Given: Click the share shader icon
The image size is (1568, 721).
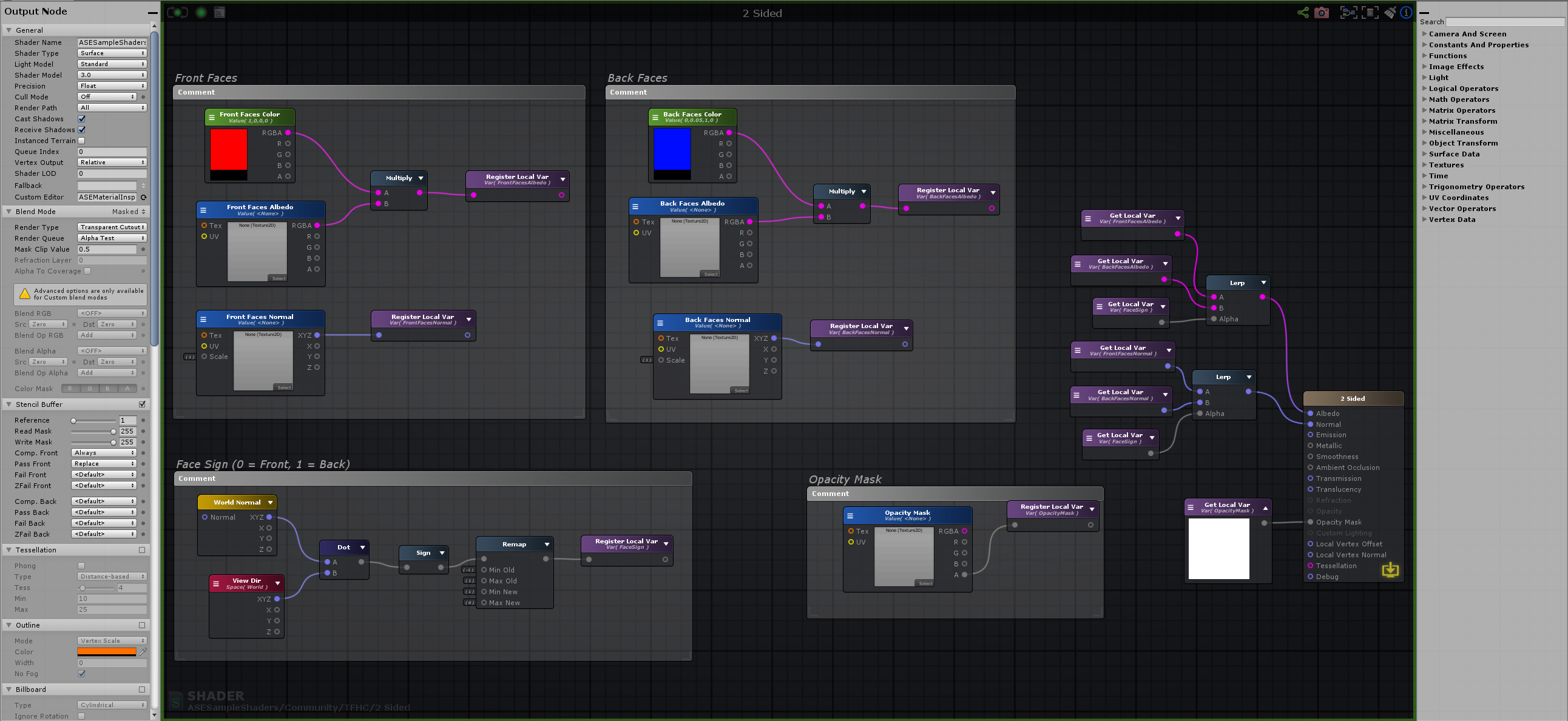Looking at the screenshot, I should point(1303,12).
